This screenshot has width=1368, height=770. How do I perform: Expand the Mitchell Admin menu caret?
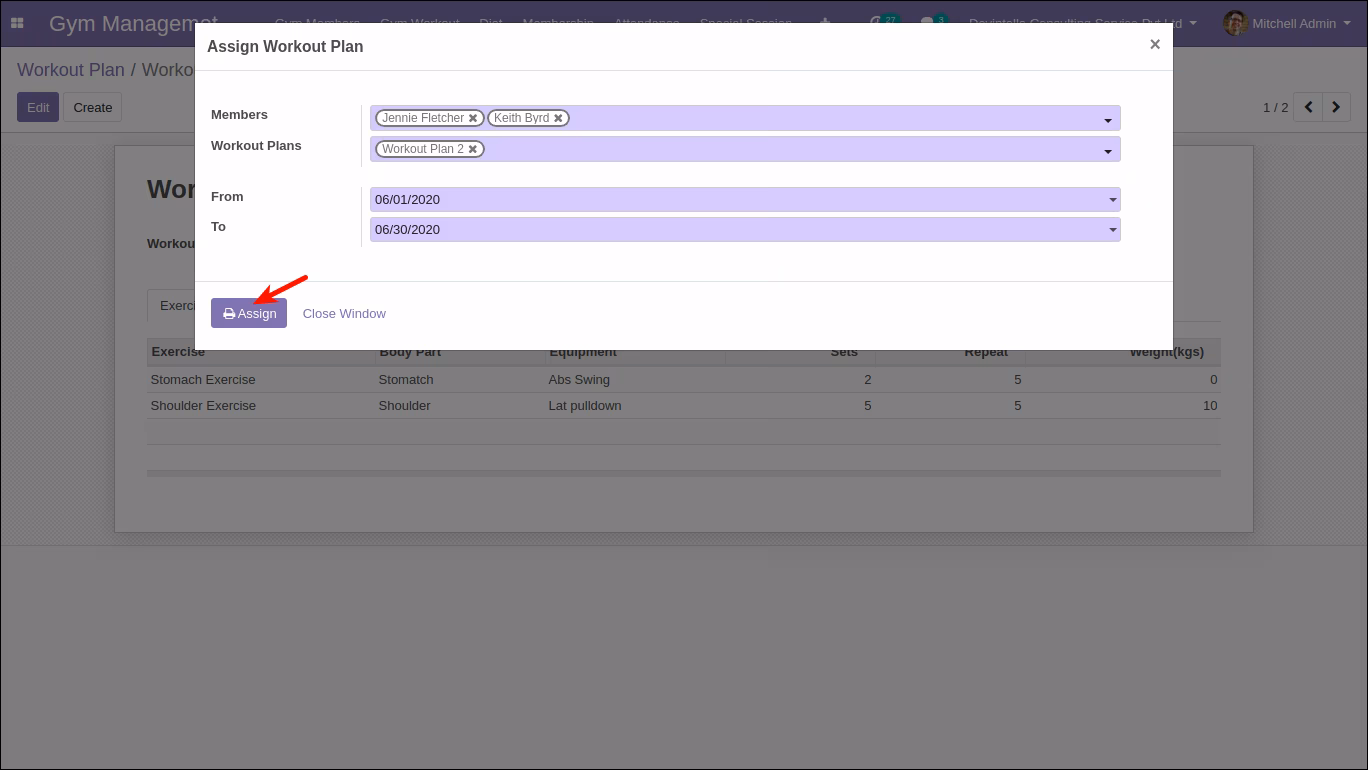(1349, 23)
